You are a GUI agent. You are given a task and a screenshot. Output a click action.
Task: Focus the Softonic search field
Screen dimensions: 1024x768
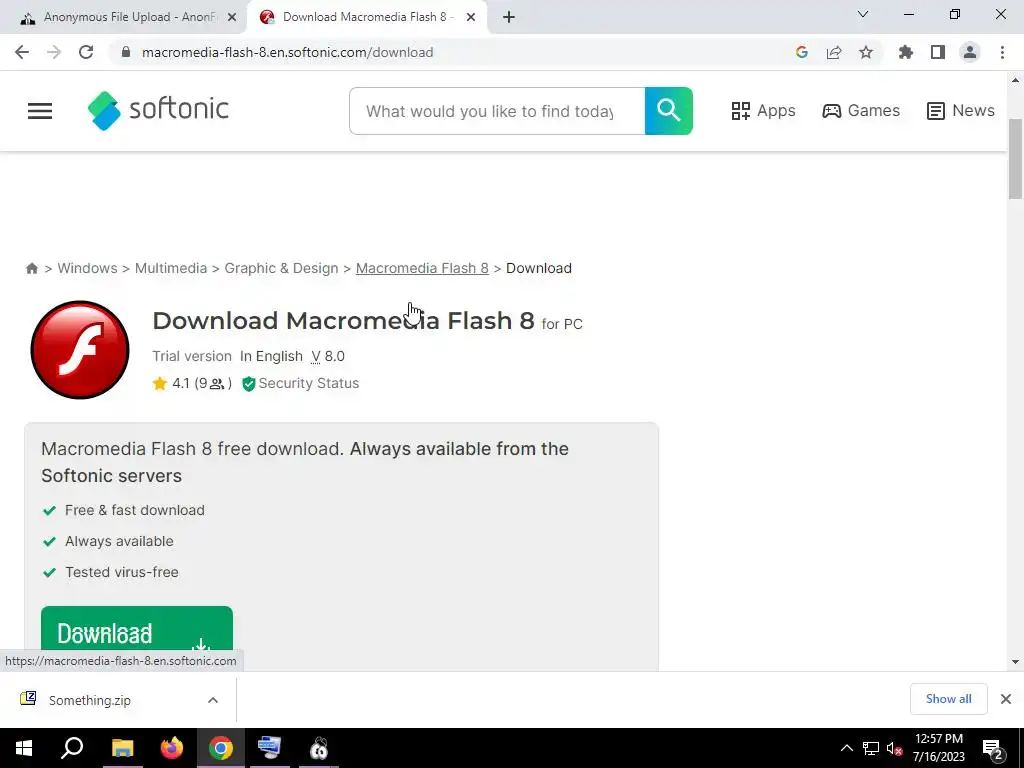[x=497, y=111]
